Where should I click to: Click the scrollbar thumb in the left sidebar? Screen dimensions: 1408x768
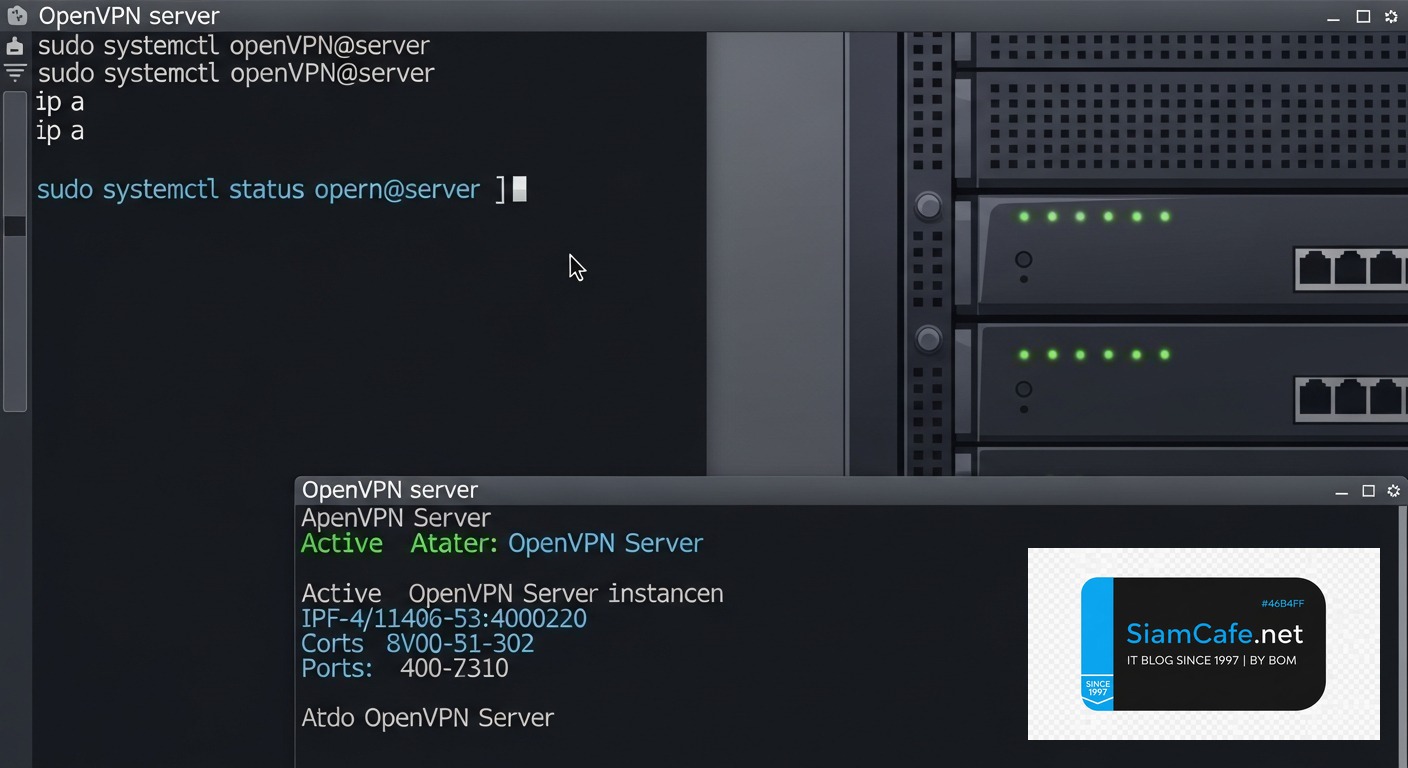click(x=15, y=226)
